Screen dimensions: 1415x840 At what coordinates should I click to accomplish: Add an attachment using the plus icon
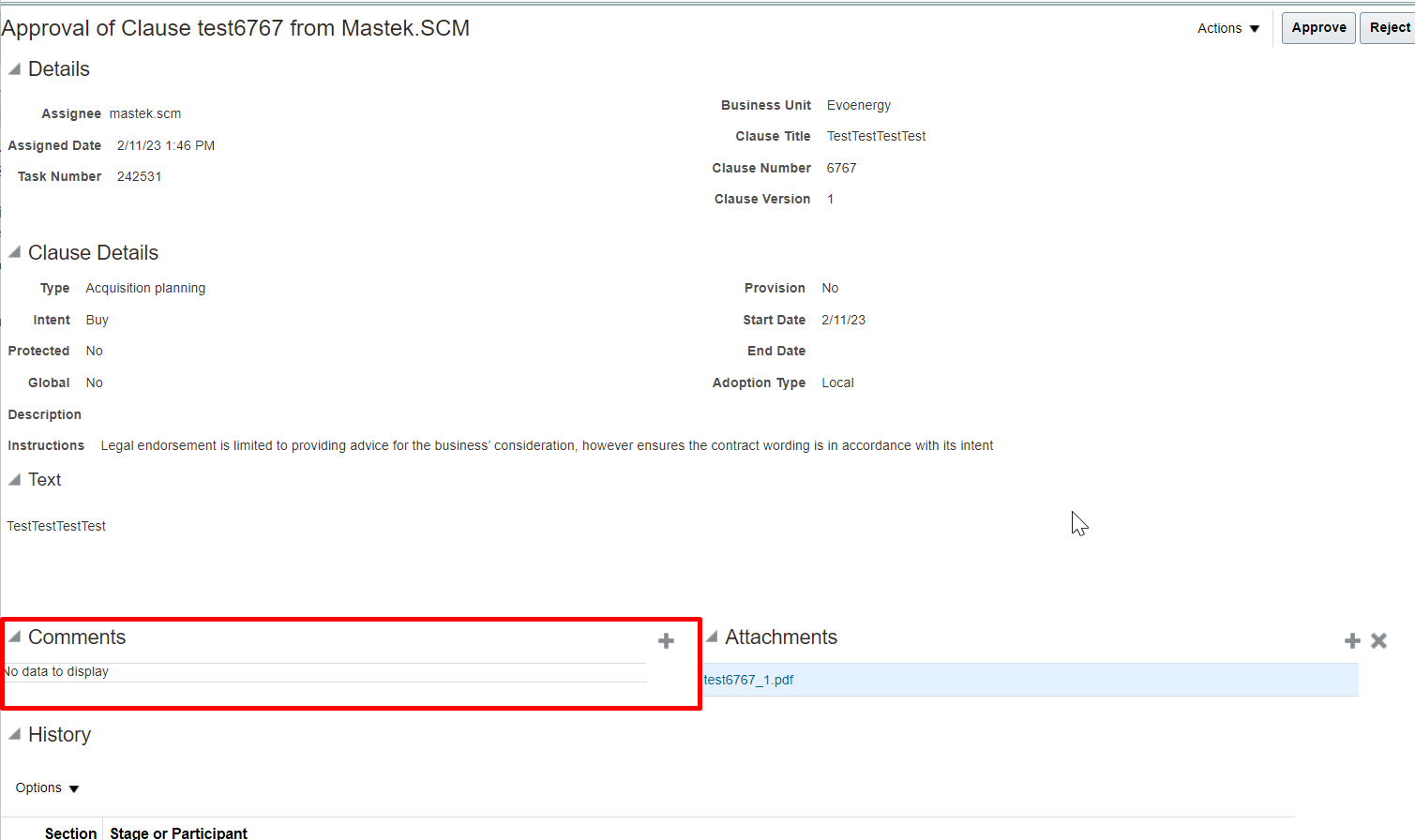click(1351, 640)
